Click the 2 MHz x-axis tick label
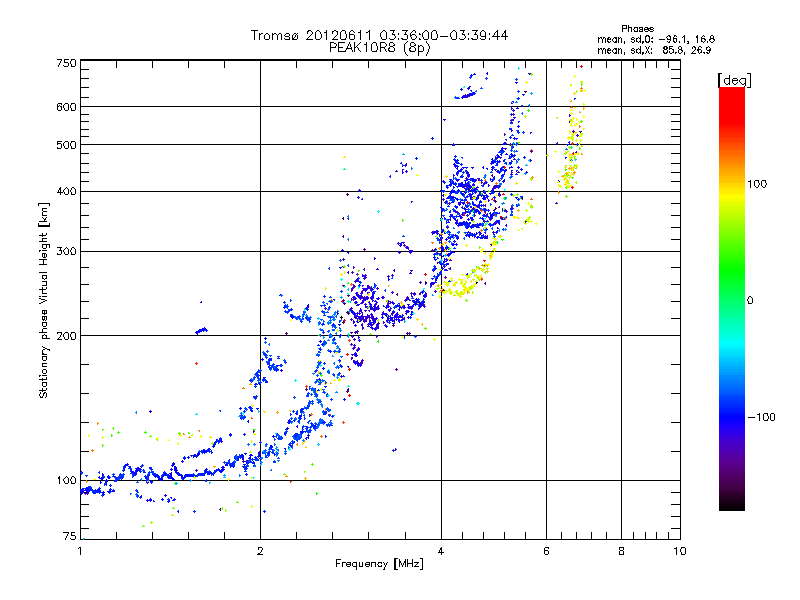Screen dimensions: 800x600 [x=260, y=551]
